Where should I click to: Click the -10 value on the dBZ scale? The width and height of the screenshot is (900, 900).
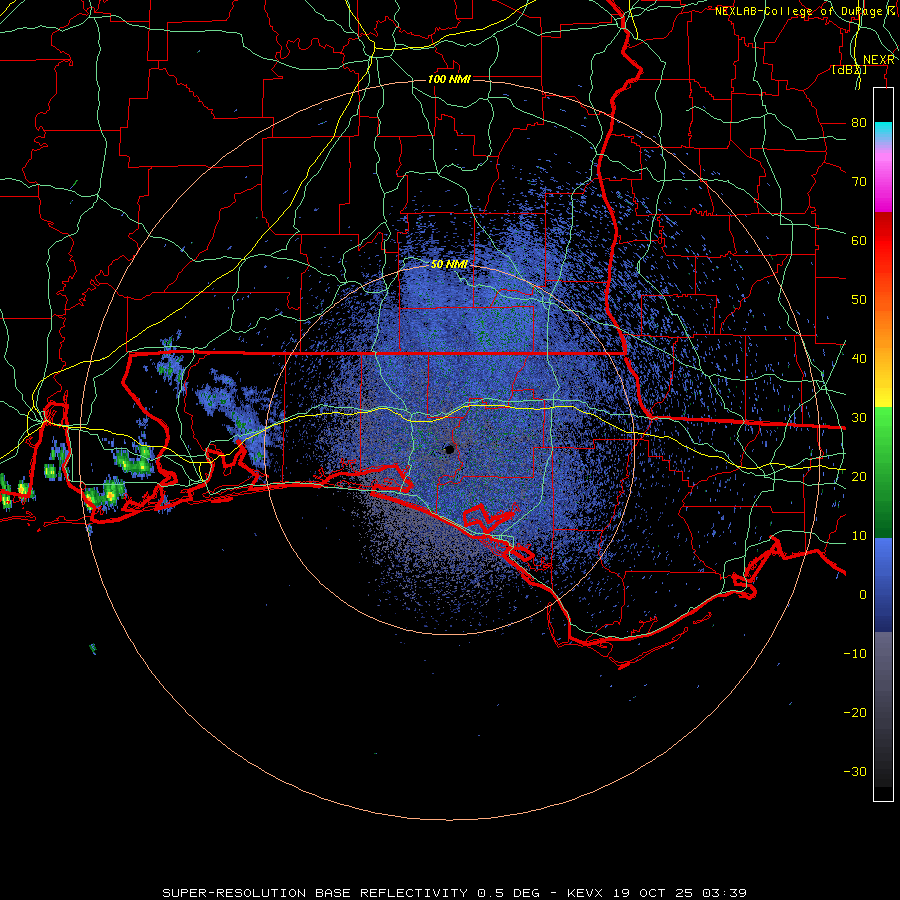click(855, 654)
